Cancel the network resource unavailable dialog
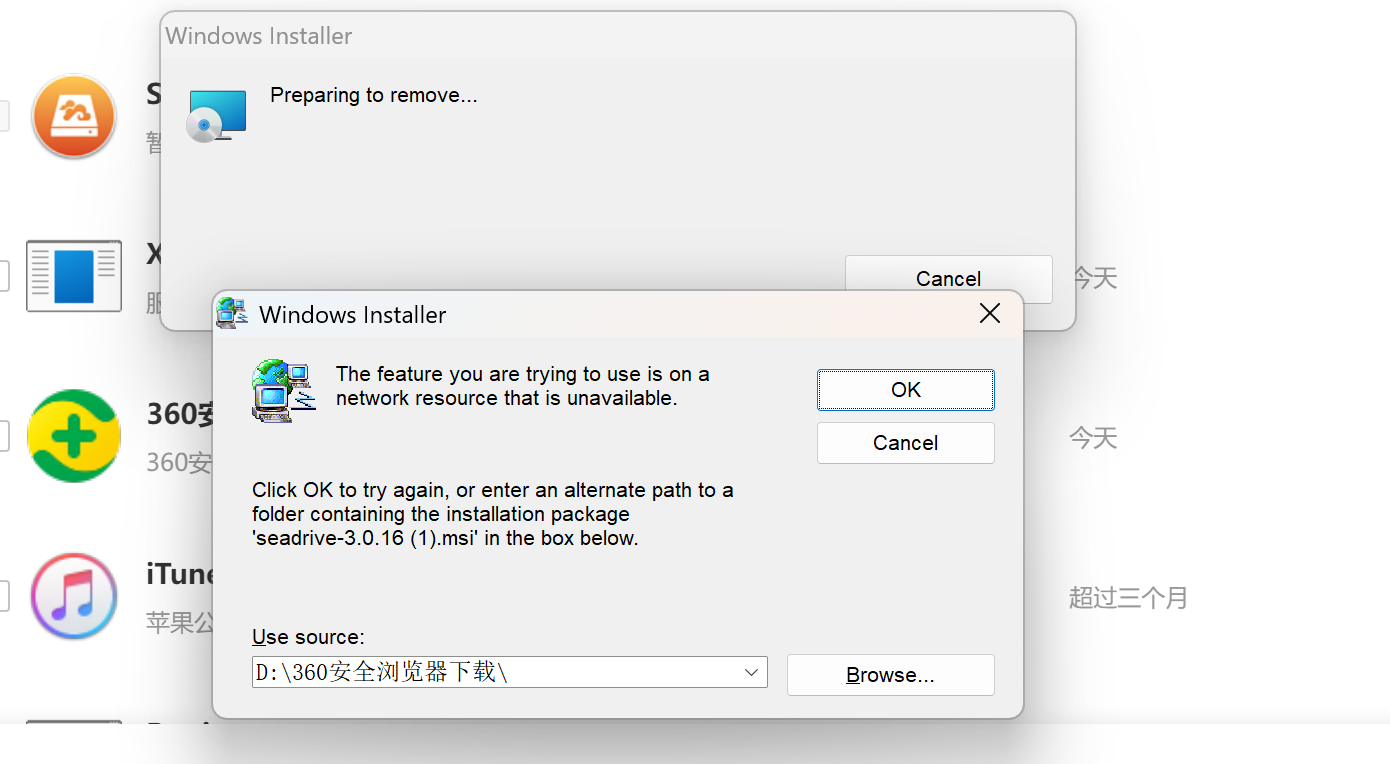This screenshot has width=1390, height=764. click(906, 443)
